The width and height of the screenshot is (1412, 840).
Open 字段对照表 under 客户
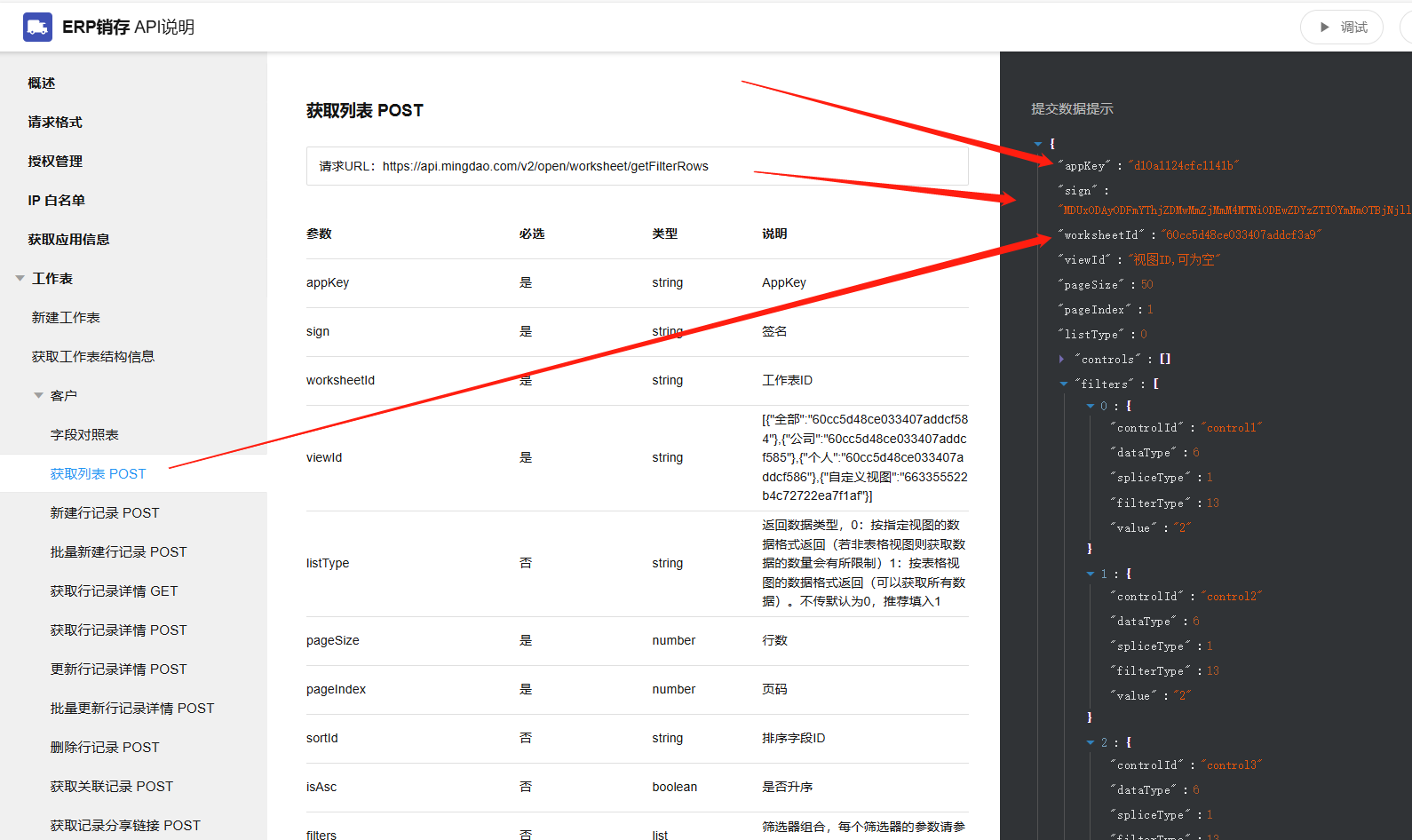pyautogui.click(x=84, y=435)
